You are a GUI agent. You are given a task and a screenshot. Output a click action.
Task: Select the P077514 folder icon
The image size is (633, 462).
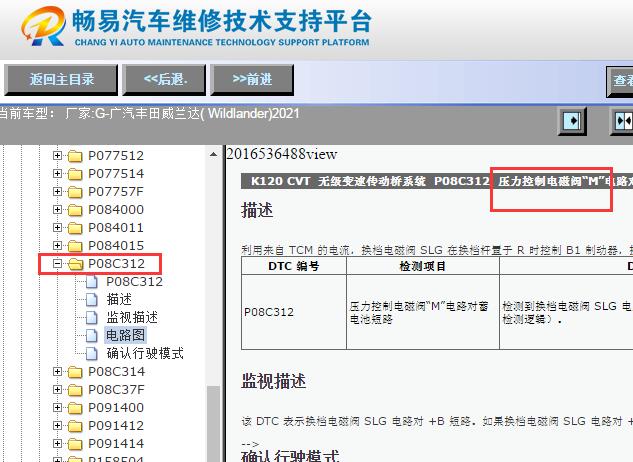click(x=75, y=174)
